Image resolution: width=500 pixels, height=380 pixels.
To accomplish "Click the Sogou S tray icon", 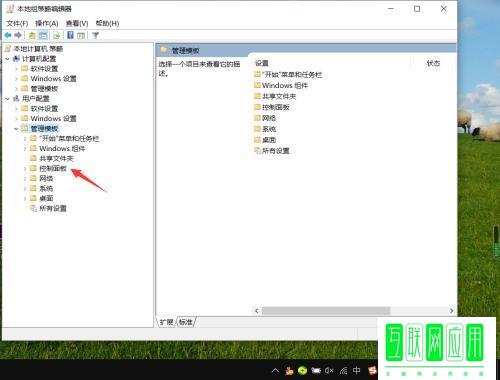I will click(372, 370).
